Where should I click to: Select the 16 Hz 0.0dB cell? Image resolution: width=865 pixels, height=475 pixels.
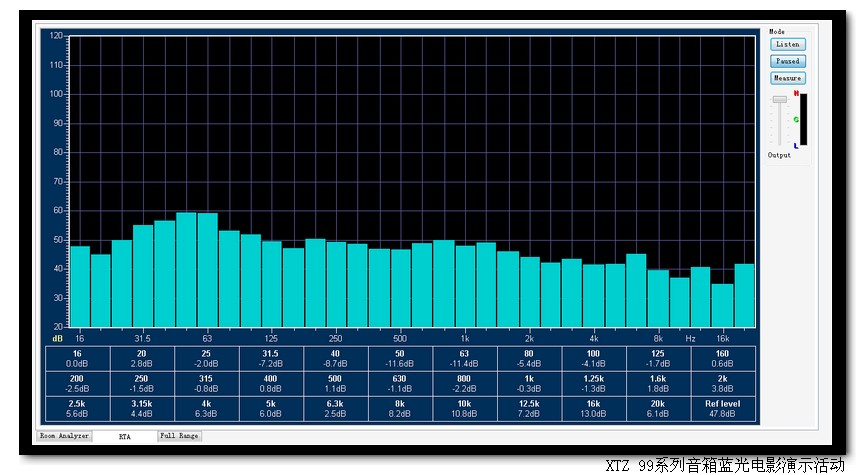78,359
